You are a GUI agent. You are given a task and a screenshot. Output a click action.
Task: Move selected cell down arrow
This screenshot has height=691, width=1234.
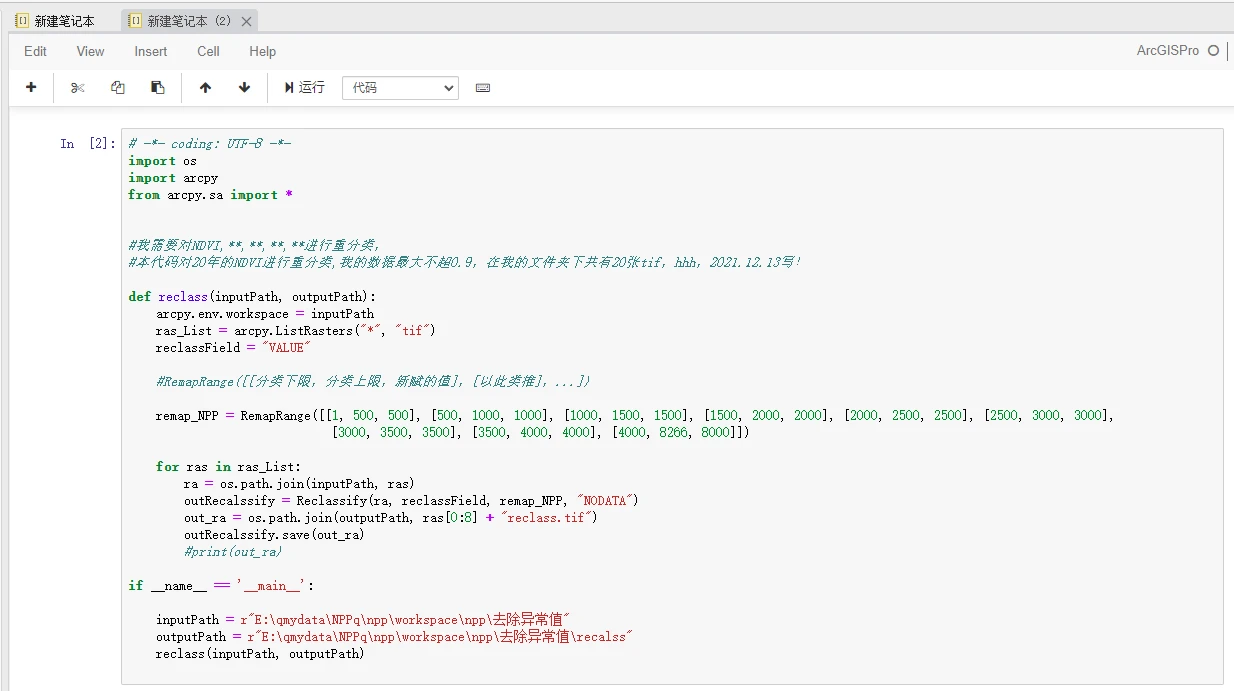tap(244, 87)
